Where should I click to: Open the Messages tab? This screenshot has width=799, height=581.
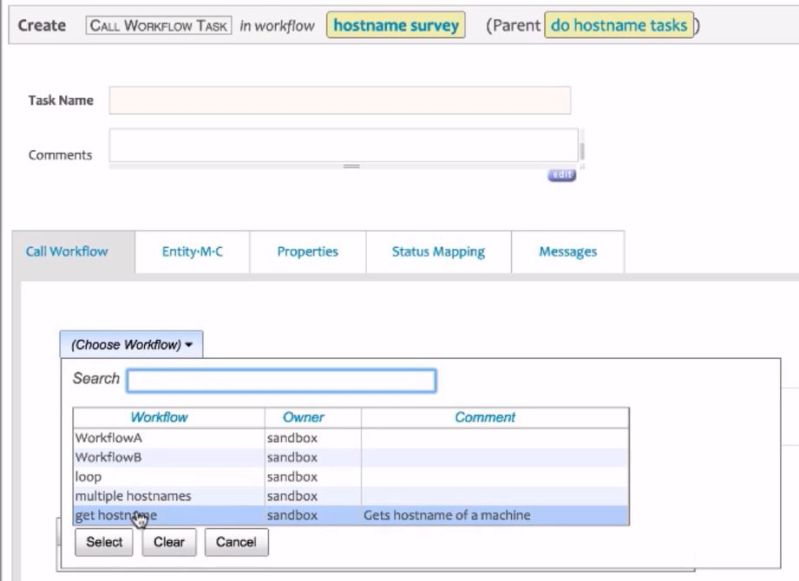coord(568,251)
